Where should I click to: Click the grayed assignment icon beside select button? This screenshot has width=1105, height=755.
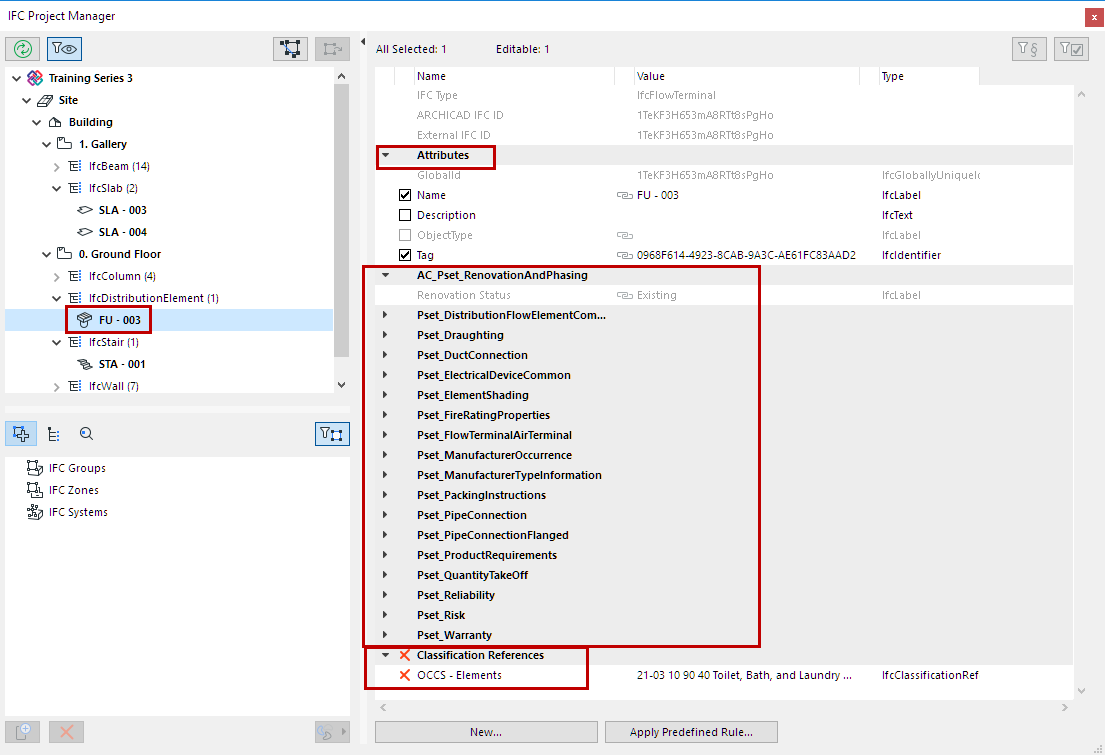click(x=332, y=49)
